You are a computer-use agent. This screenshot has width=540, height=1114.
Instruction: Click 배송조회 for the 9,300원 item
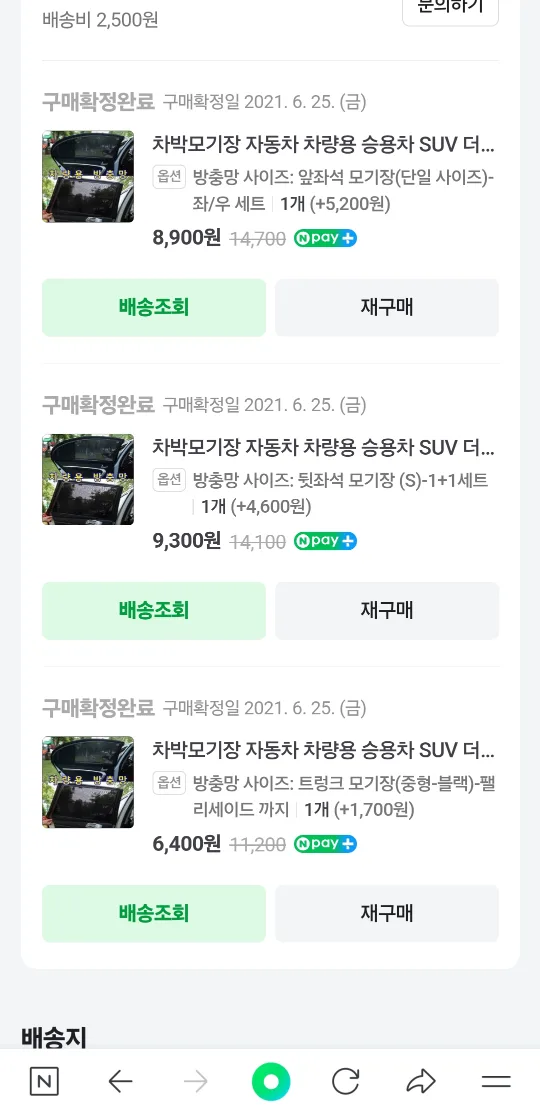(153, 610)
